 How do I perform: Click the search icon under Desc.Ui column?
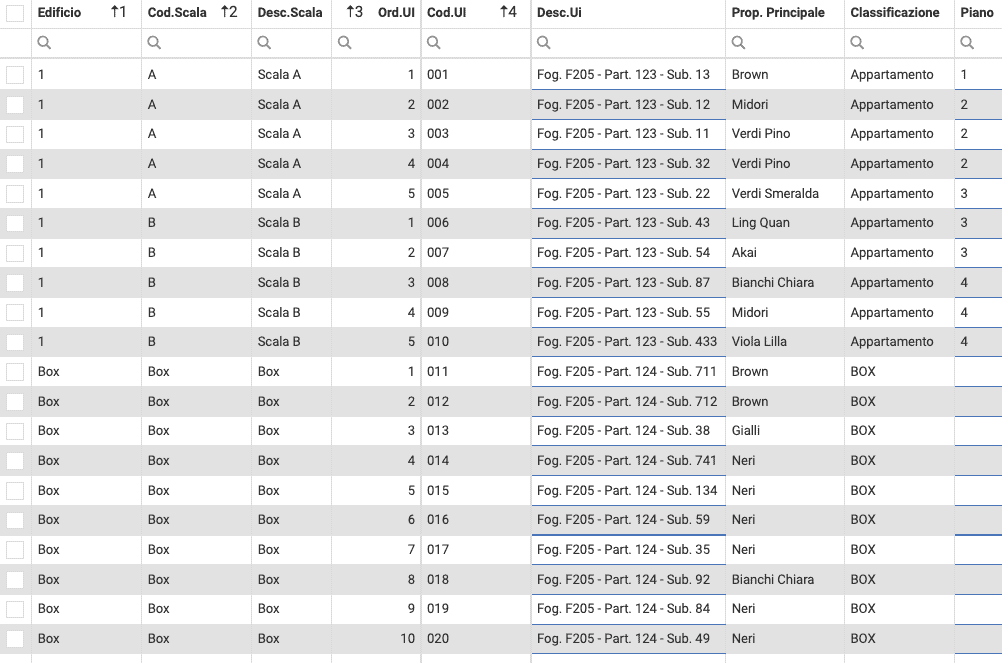click(x=543, y=43)
